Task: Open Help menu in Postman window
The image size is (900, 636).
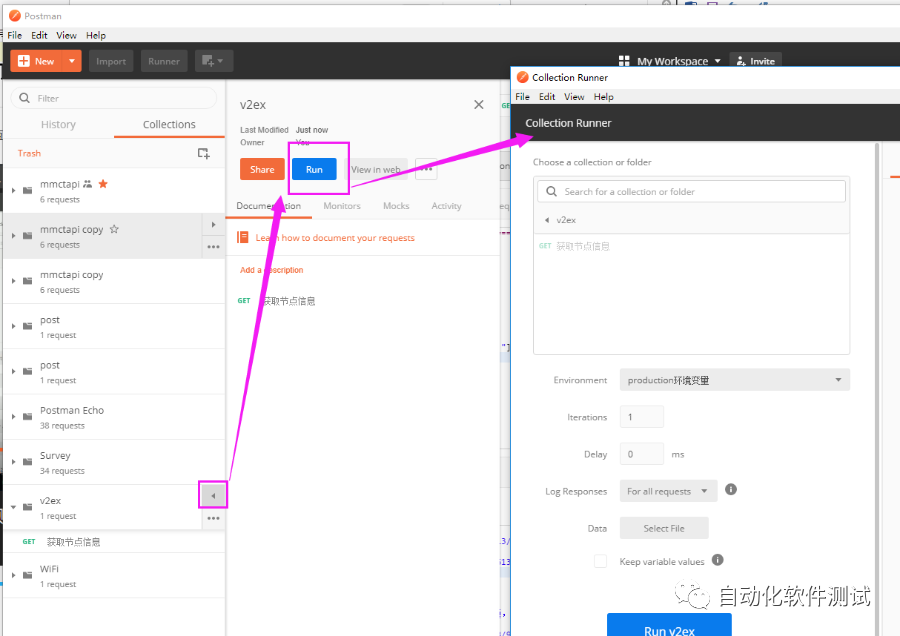Action: [x=96, y=35]
